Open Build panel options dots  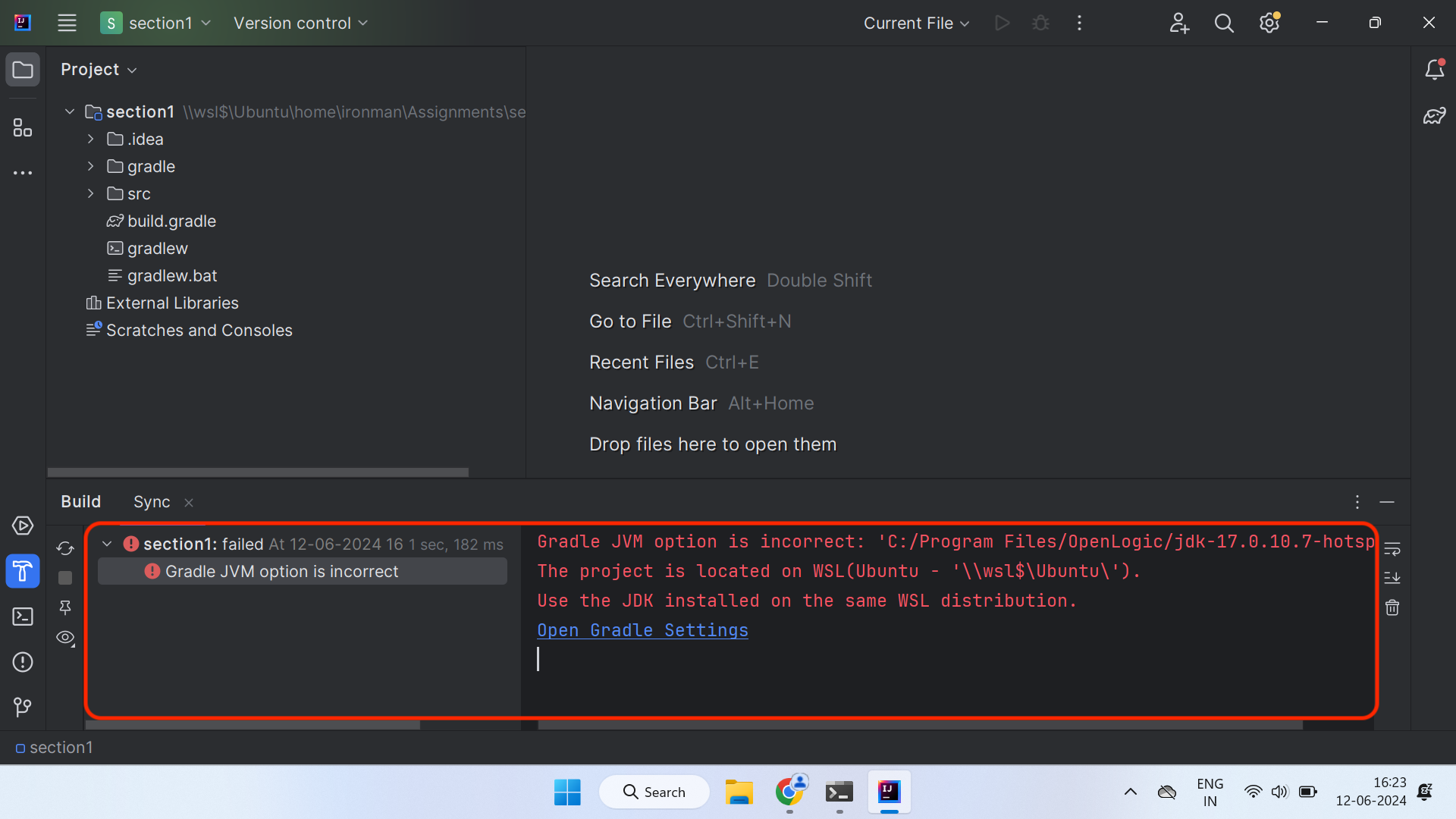pyautogui.click(x=1357, y=502)
